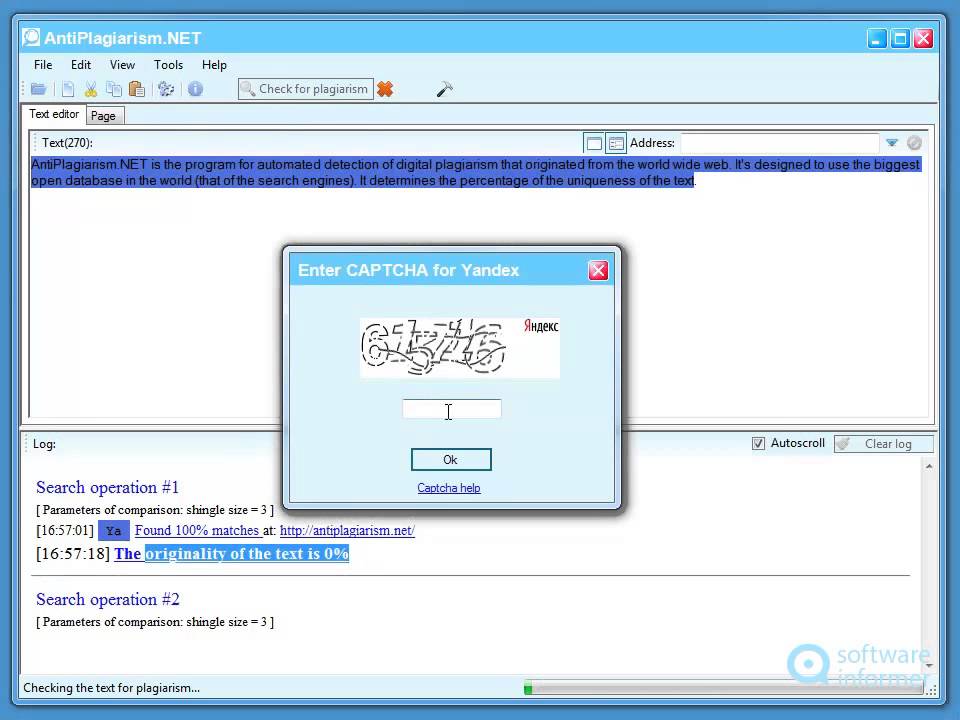Click the [16:57:01] timestamp in the log
Image resolution: width=960 pixels, height=720 pixels.
pyautogui.click(x=65, y=531)
